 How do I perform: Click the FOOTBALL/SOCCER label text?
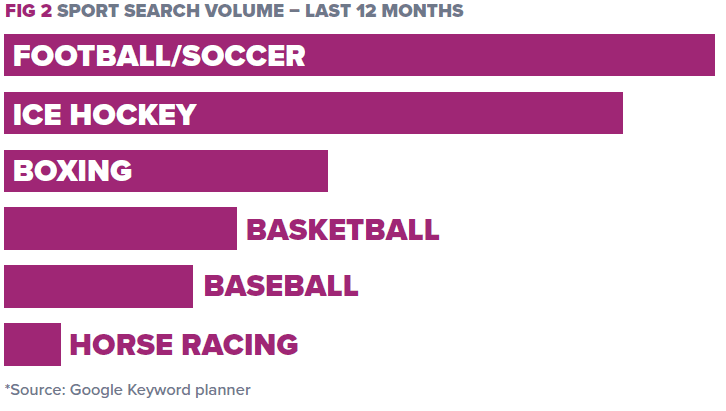coord(159,56)
